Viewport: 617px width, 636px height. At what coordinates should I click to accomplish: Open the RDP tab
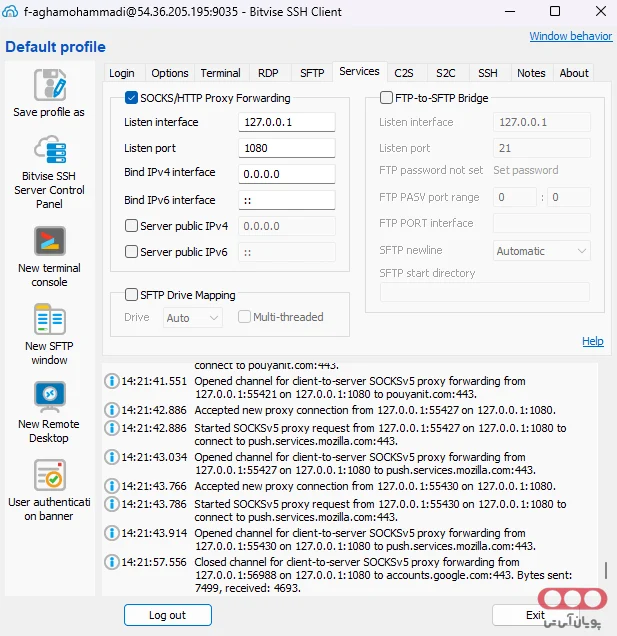coord(268,73)
